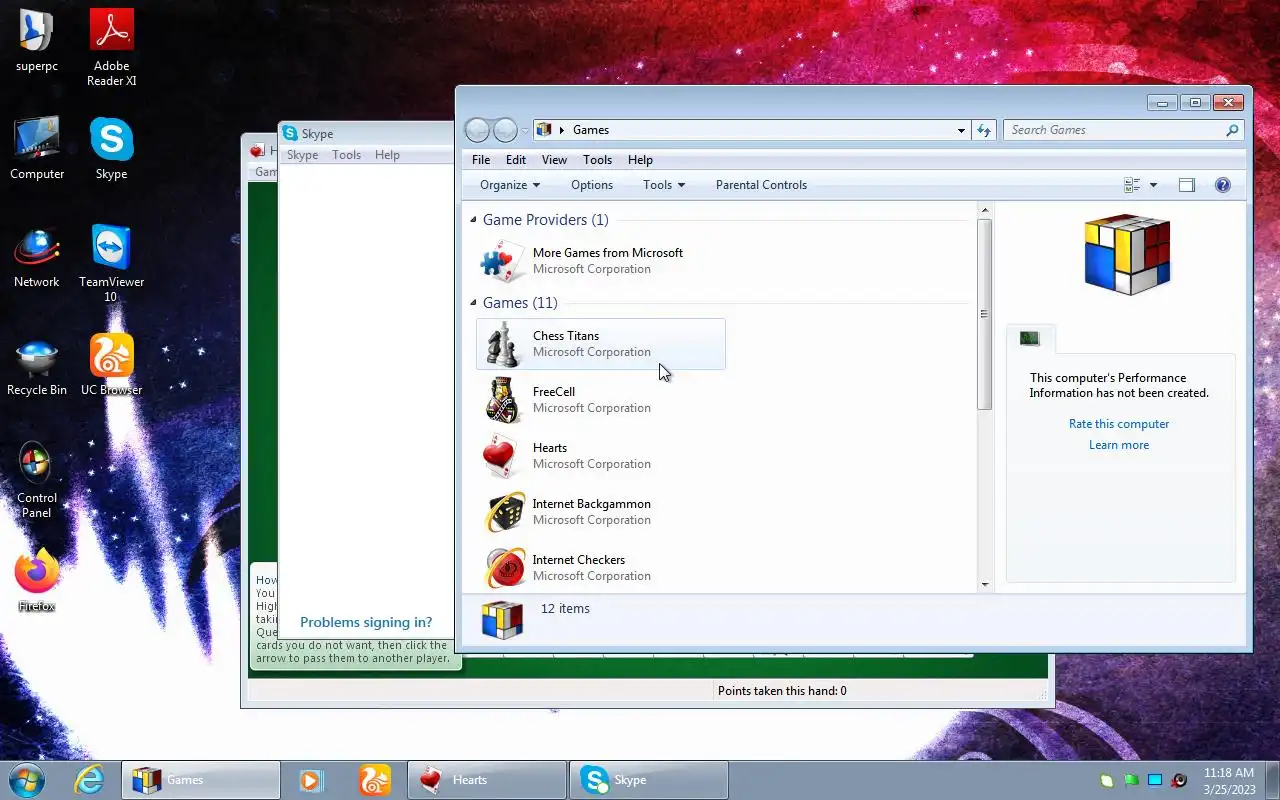Screen dimensions: 1280x800
Task: Click the change view icon
Action: tap(1132, 185)
